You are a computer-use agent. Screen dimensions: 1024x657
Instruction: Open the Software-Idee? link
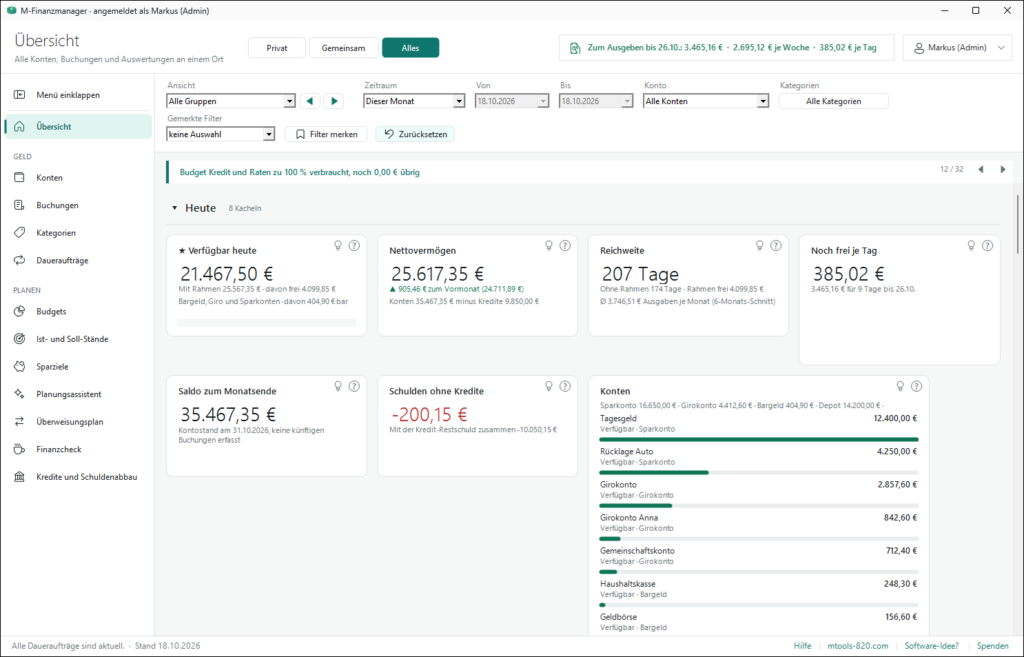coord(931,646)
